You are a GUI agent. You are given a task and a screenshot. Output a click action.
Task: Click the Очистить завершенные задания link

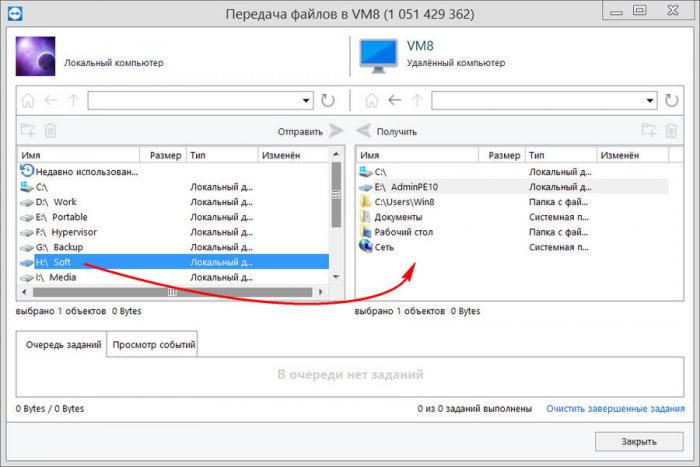615,409
